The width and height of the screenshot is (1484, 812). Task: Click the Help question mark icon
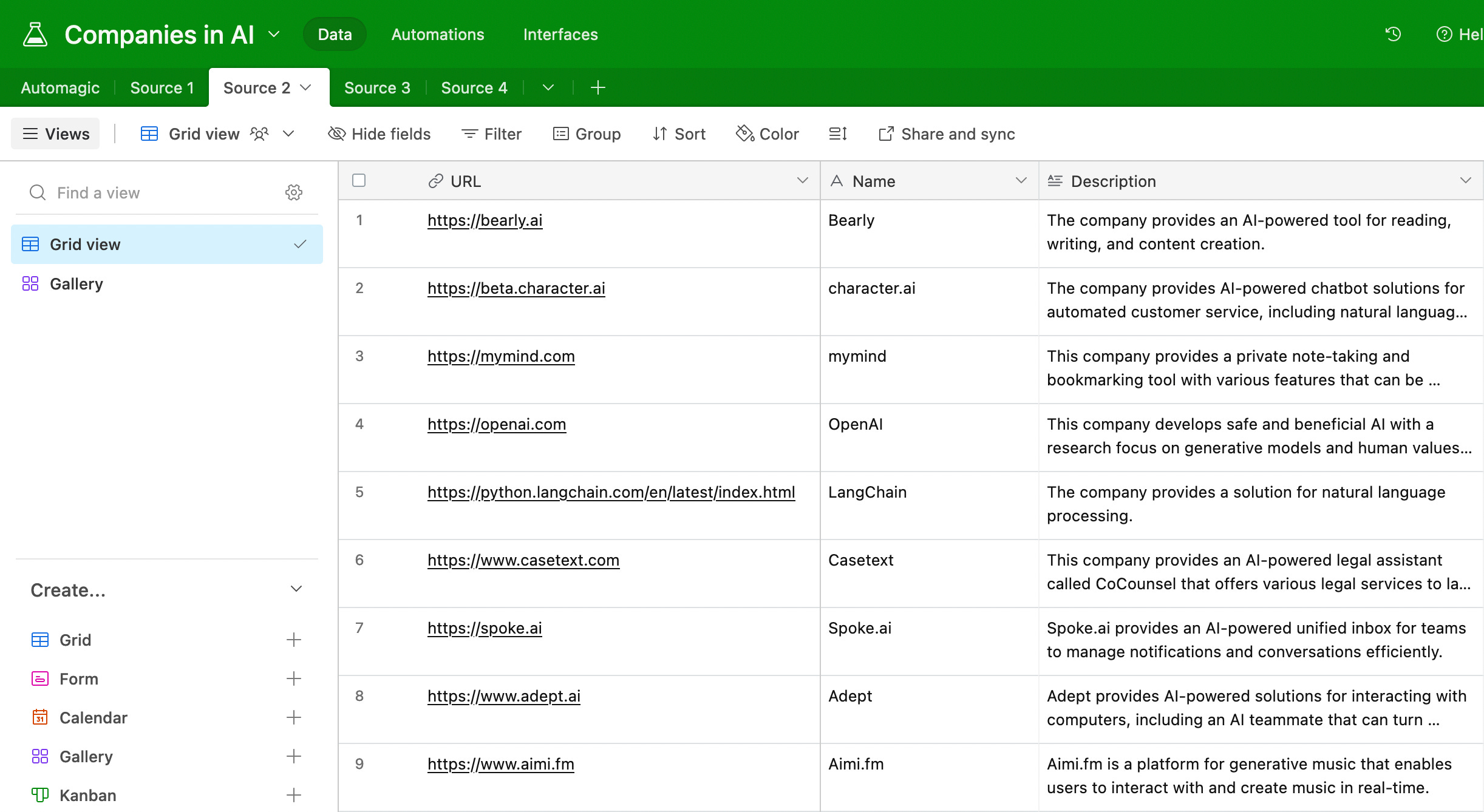click(1444, 34)
